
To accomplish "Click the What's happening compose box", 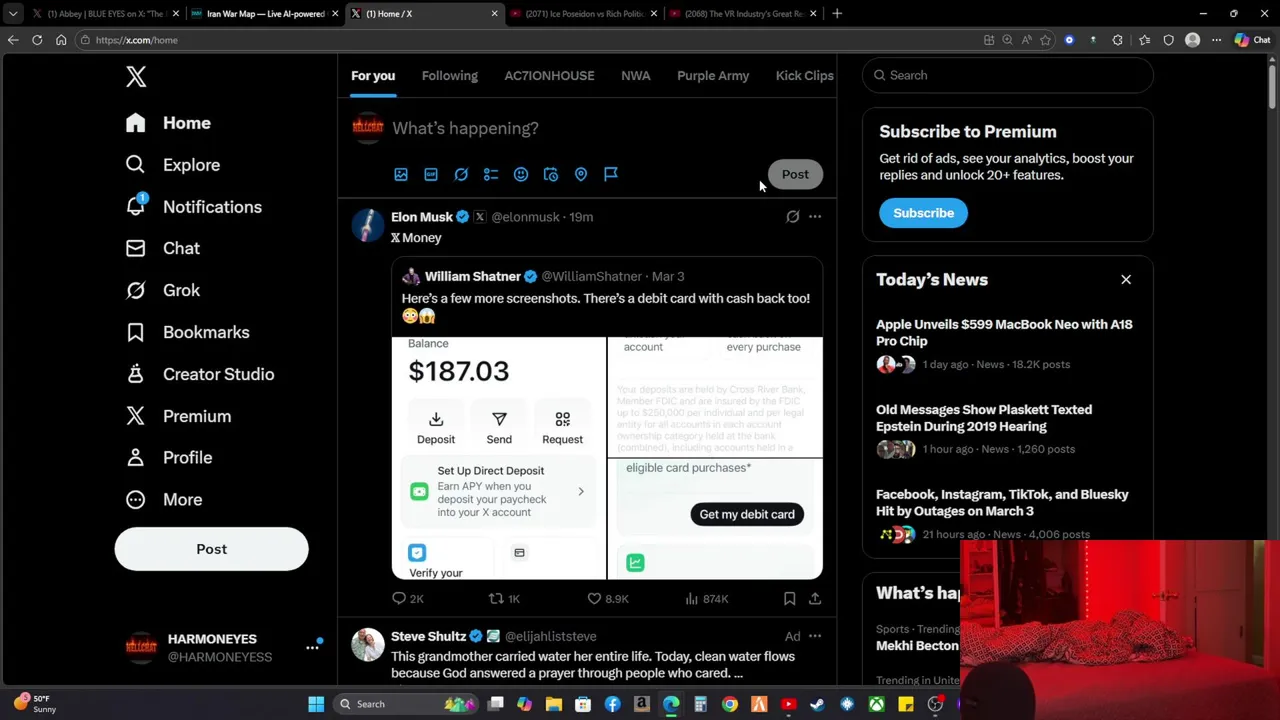I will [608, 128].
